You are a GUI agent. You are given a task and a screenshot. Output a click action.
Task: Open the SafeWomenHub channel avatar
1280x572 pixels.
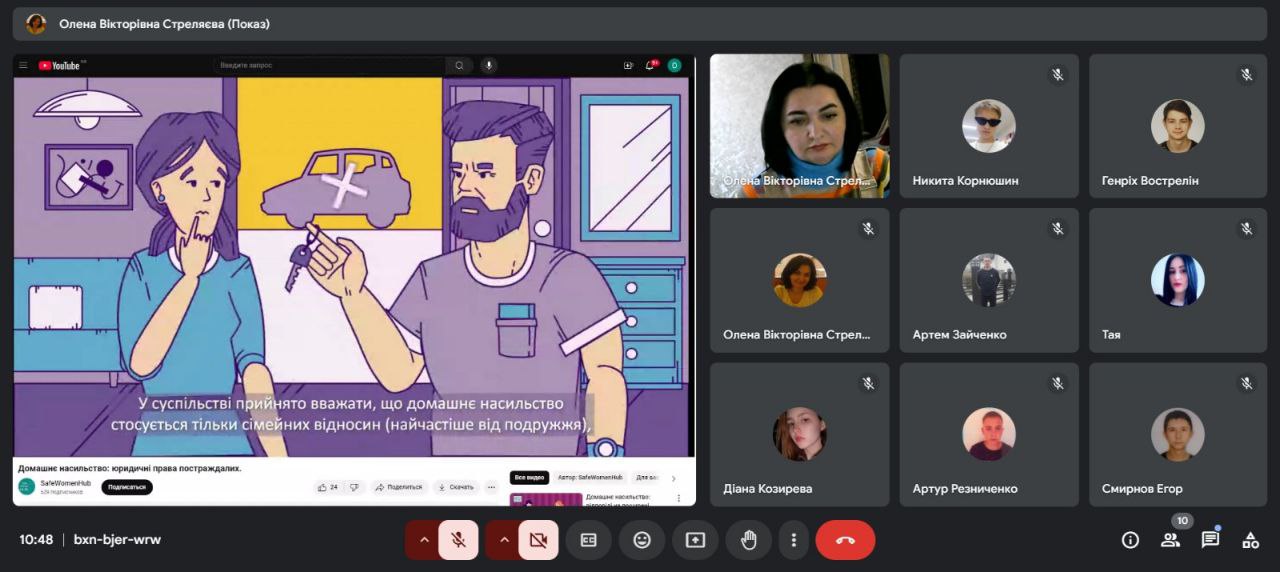point(26,486)
